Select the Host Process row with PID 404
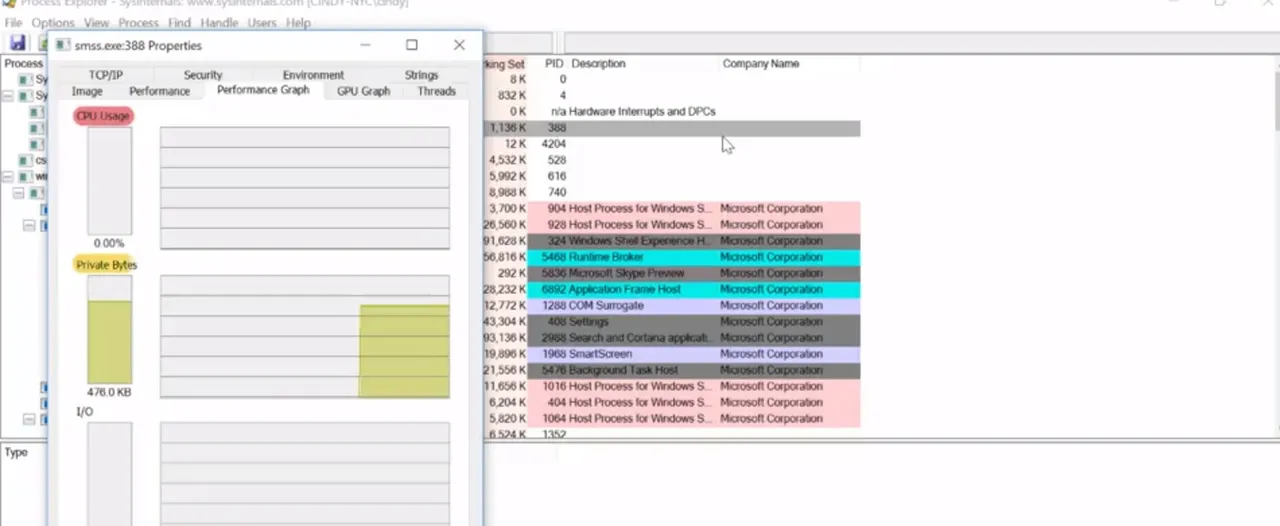This screenshot has width=1280, height=526. (670, 402)
